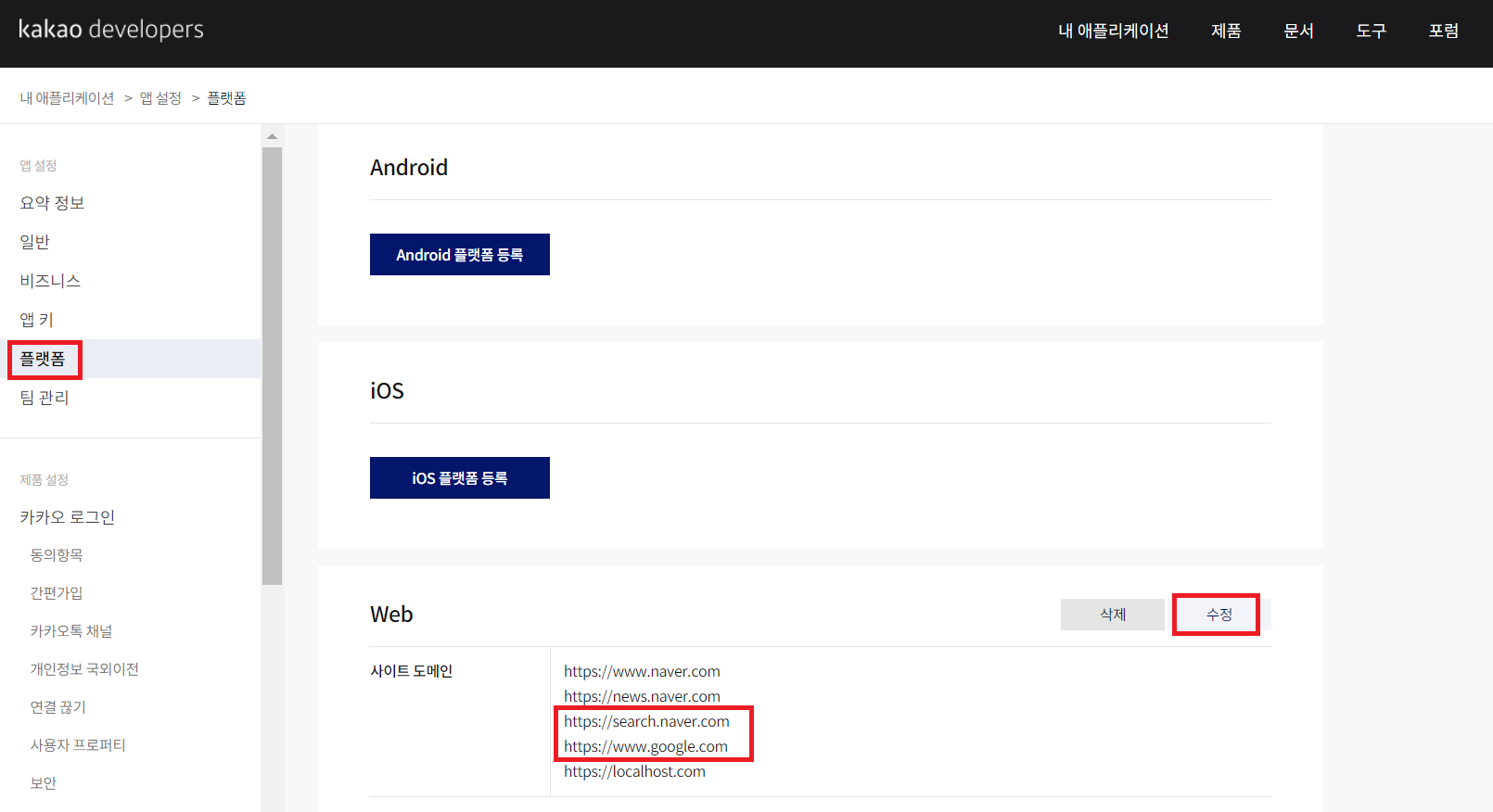
Task: Click the 앱 설정 sidebar group label
Action: click(38, 166)
